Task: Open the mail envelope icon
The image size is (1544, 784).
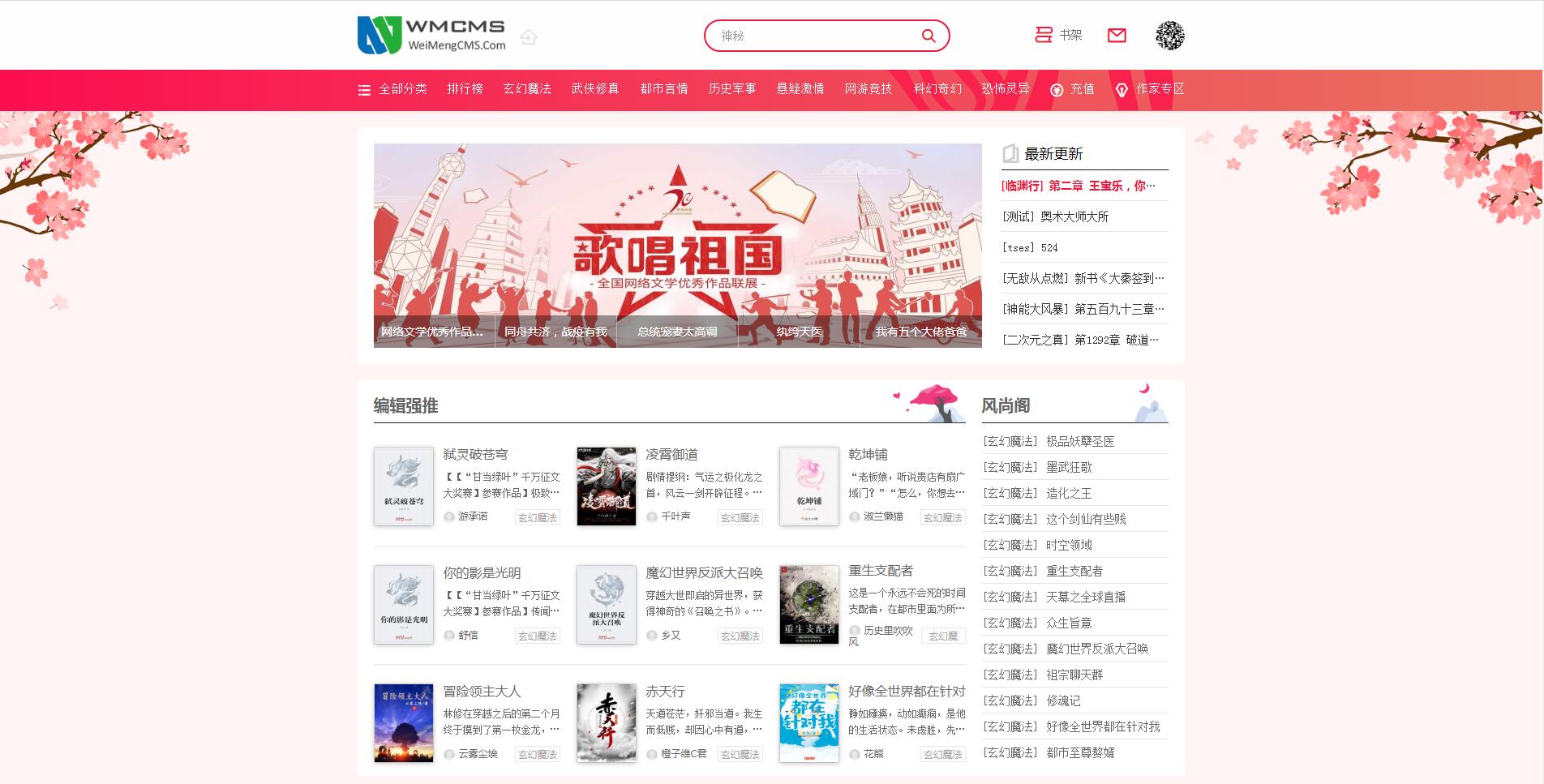Action: tap(1117, 35)
